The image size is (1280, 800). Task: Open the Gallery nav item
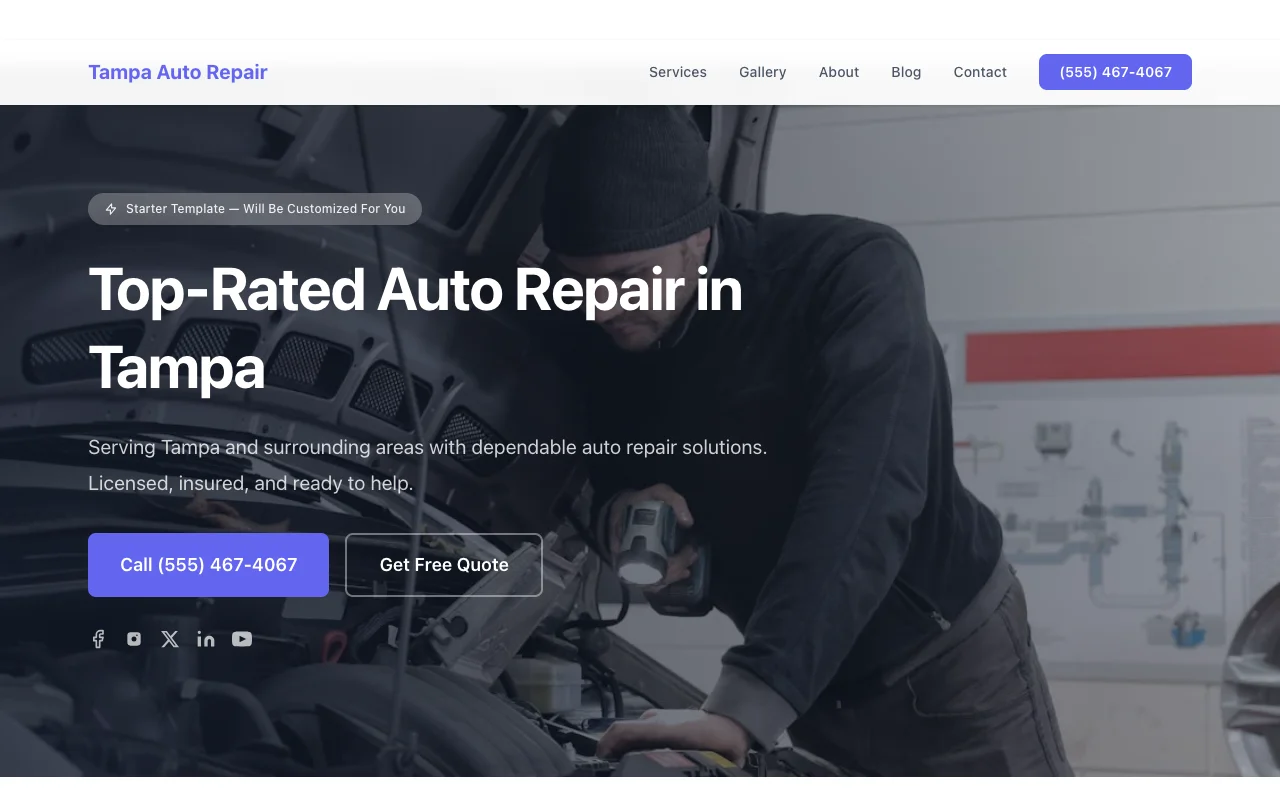763,72
